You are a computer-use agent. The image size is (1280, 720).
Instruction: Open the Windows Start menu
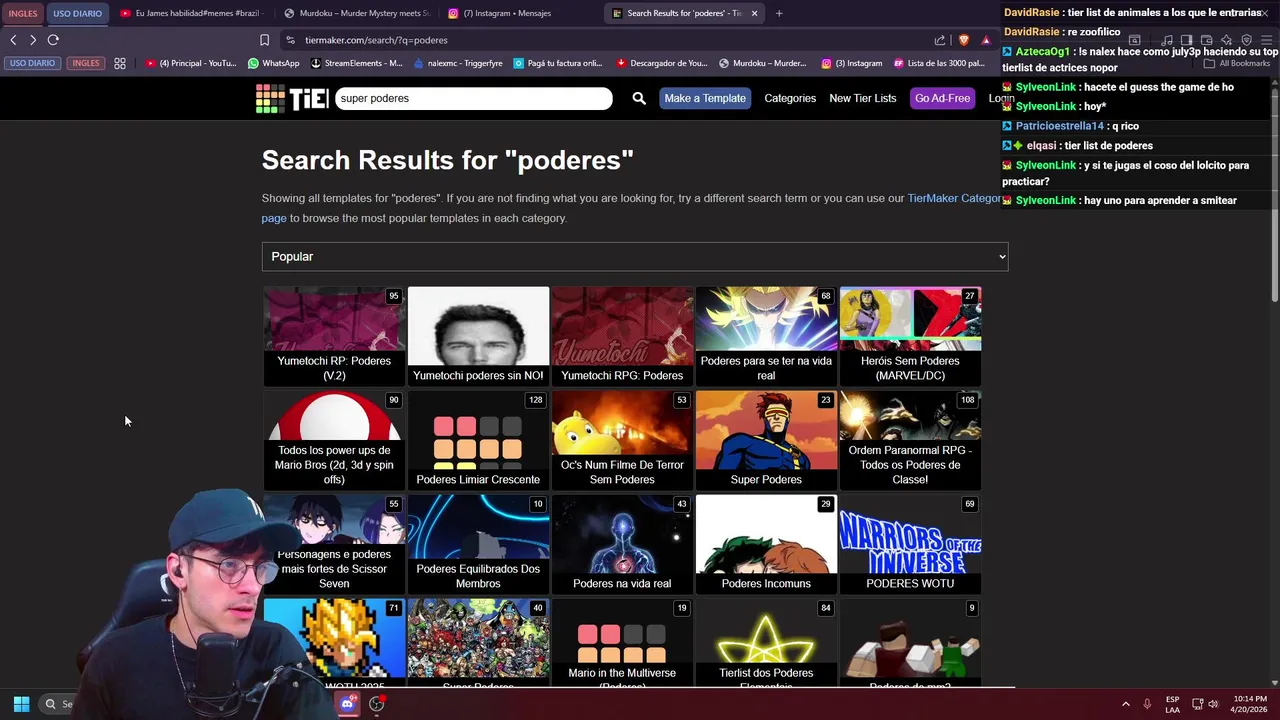tap(21, 704)
